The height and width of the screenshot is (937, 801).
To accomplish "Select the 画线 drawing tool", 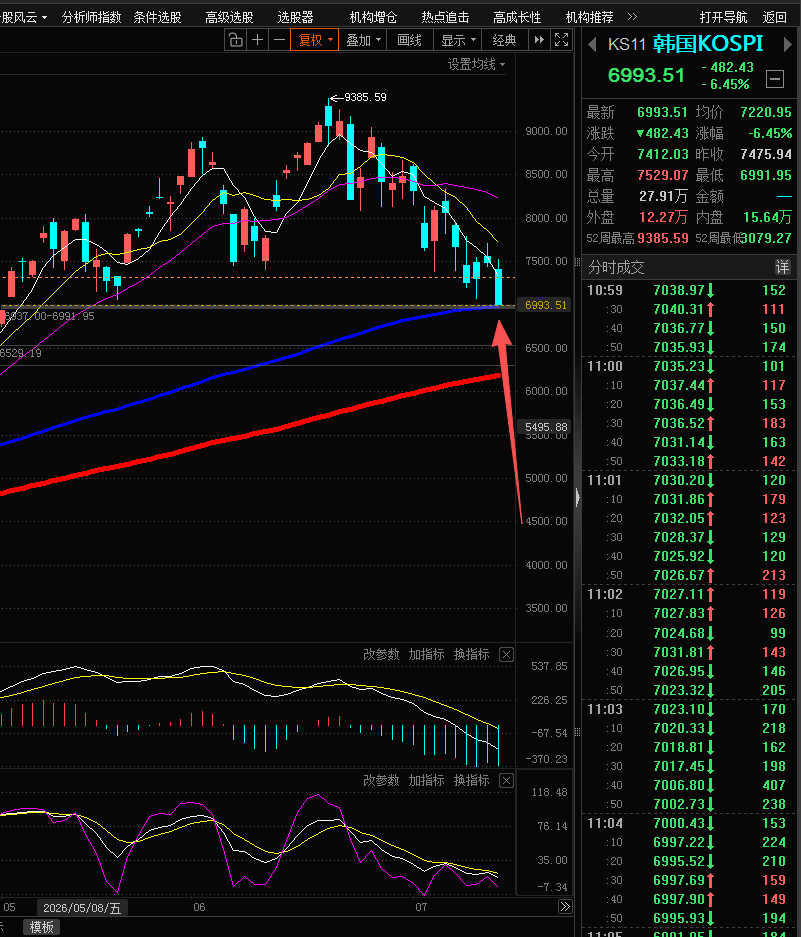I will (409, 40).
